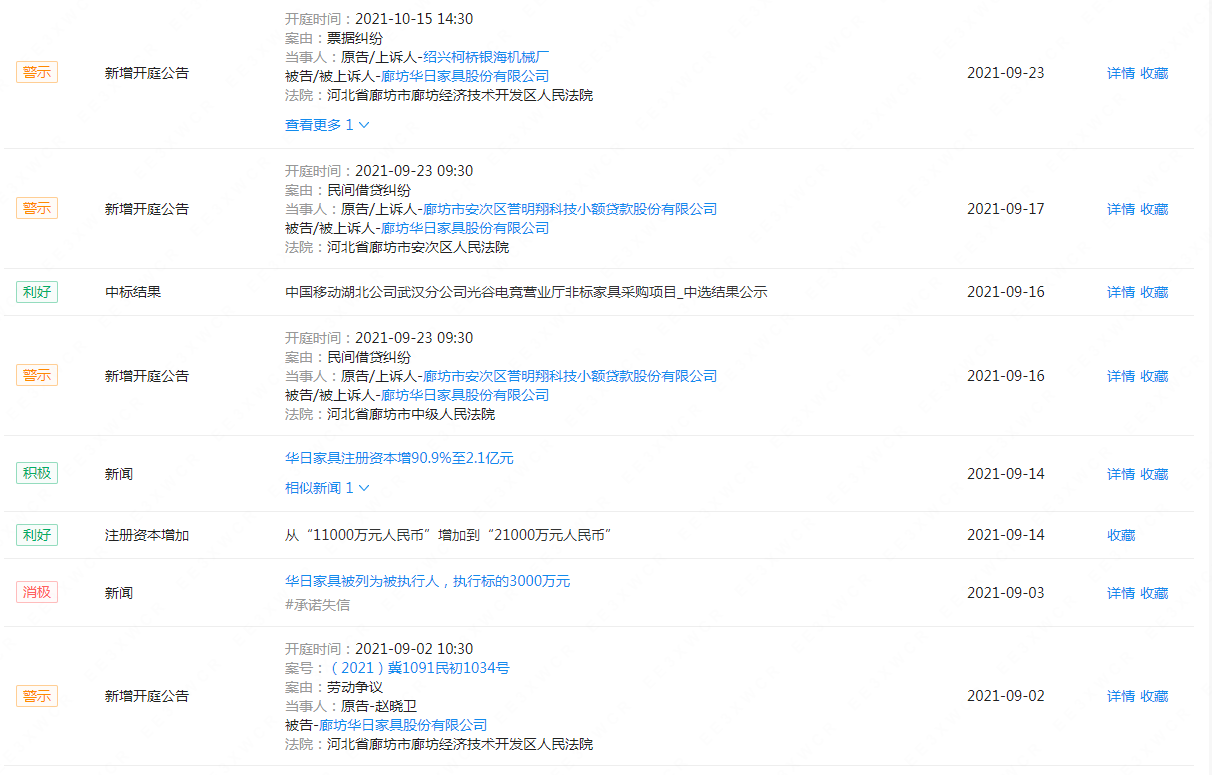Click 收藏 for the 注册资本增加 row
Image resolution: width=1212 pixels, height=775 pixels.
coord(1121,535)
